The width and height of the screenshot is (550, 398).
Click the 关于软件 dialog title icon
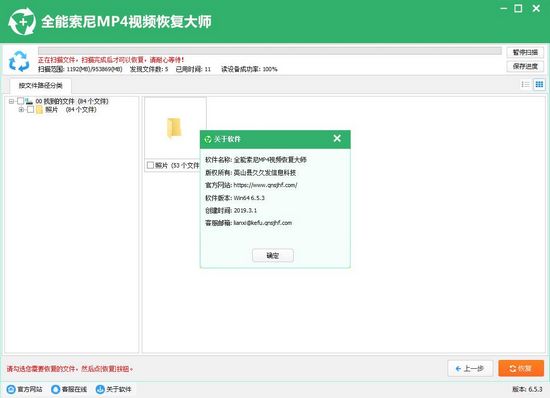[208, 139]
